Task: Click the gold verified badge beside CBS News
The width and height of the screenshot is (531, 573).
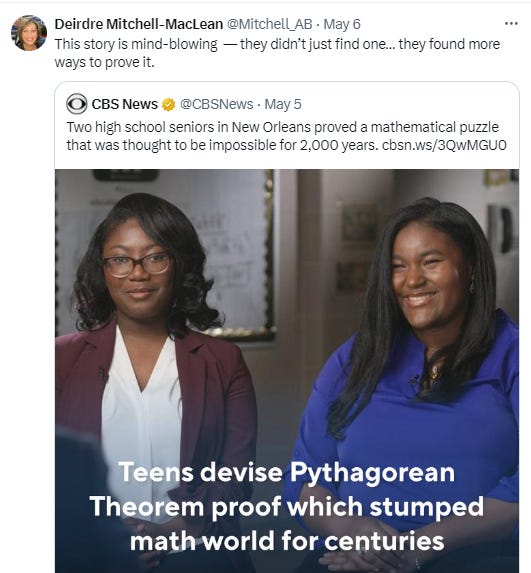Action: coord(168,105)
